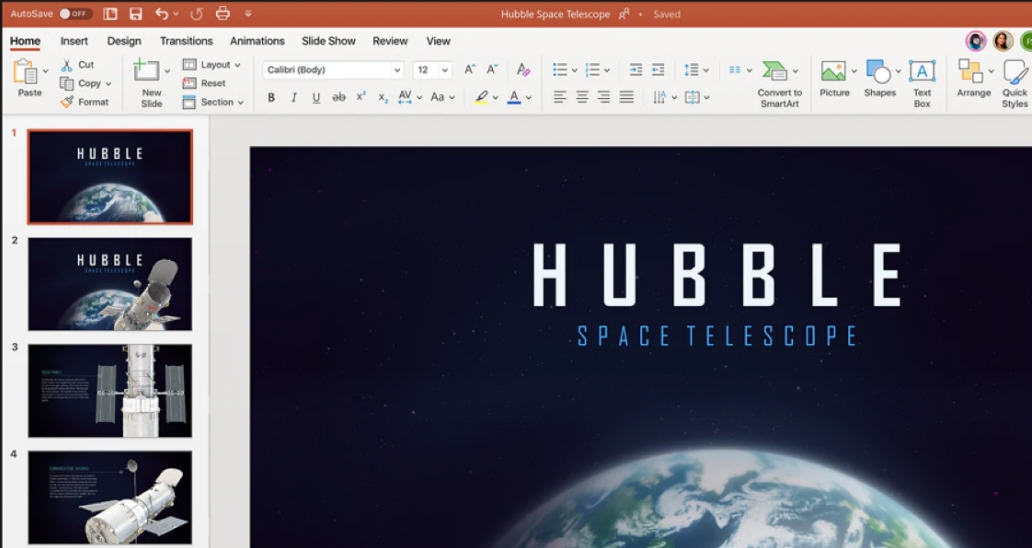Open the Animations tab

(257, 41)
